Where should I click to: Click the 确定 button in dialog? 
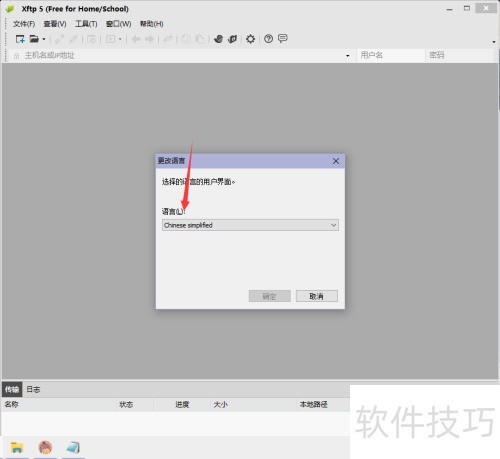tap(269, 296)
